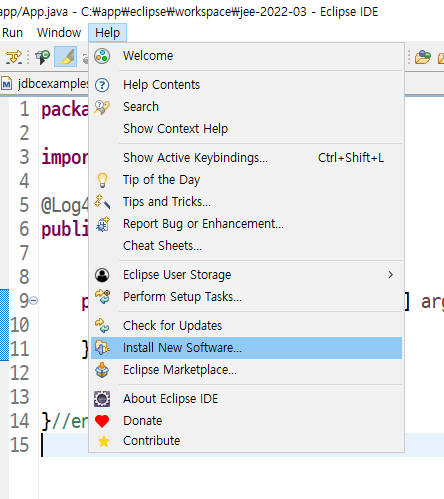Click the About Eclipse IDE logo icon
The image size is (444, 499).
(x=102, y=399)
